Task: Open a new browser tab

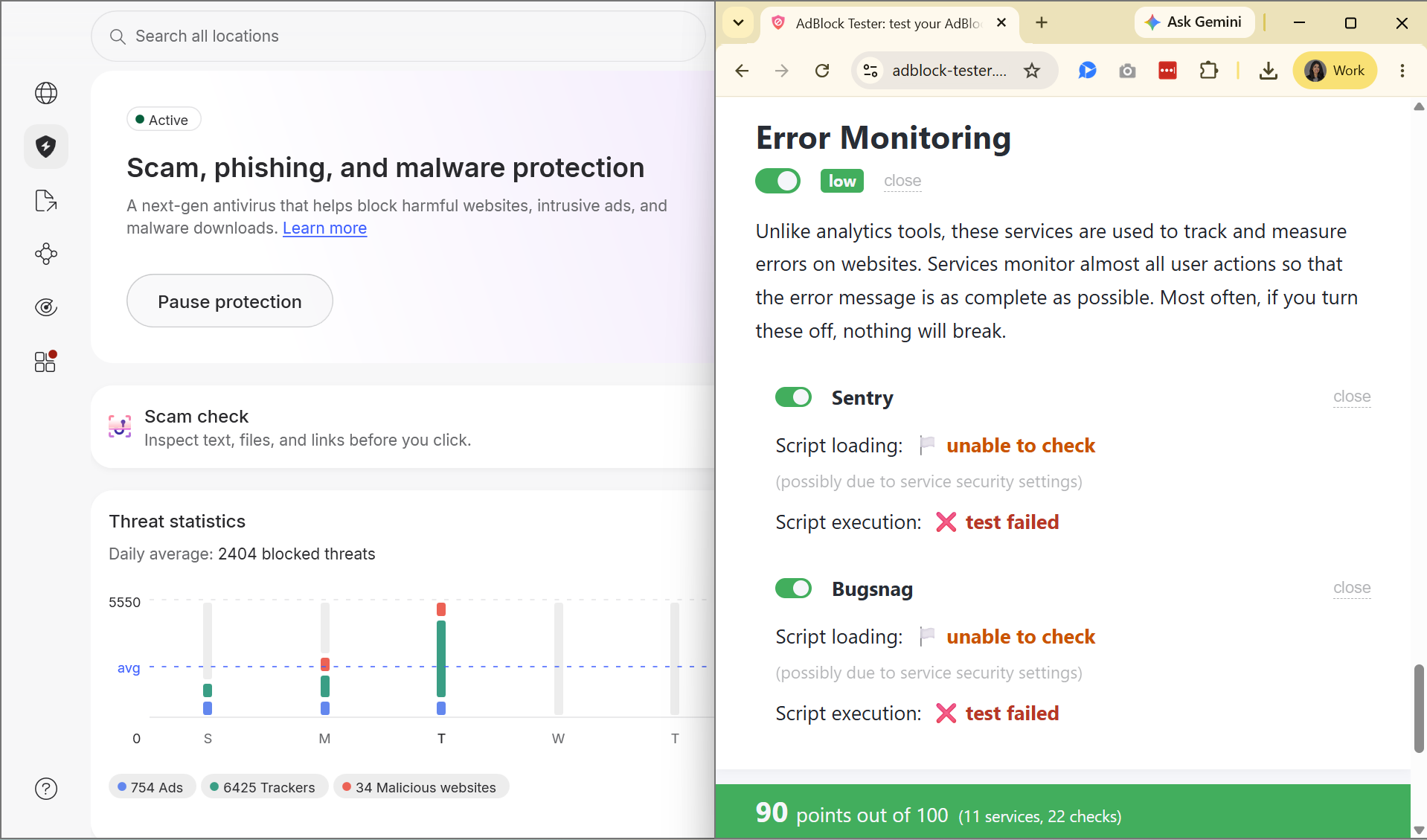Action: [1042, 23]
